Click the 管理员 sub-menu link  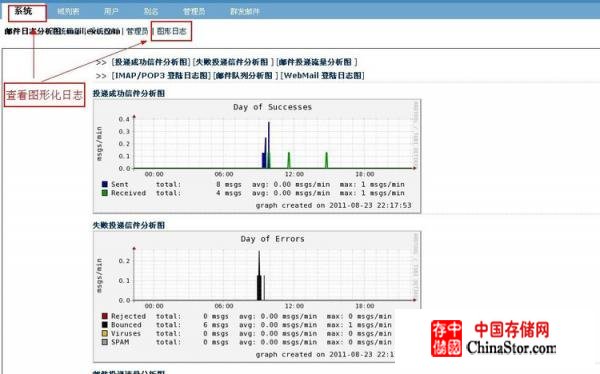[x=137, y=31]
